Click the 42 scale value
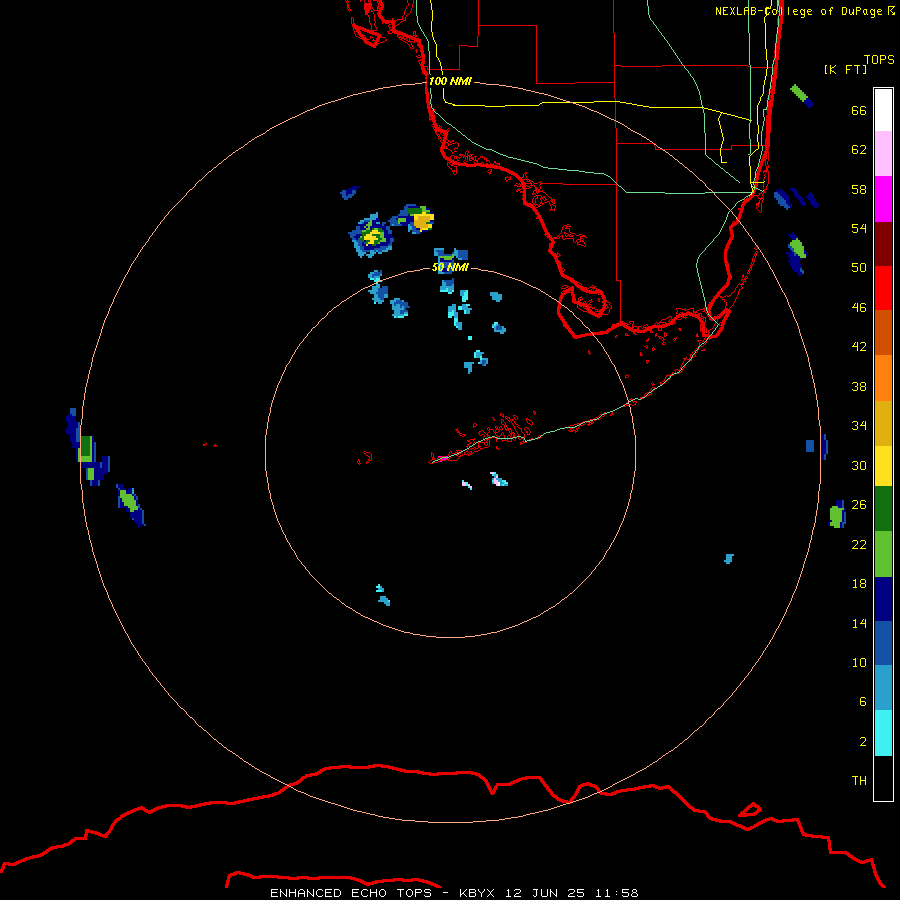This screenshot has width=900, height=900. click(859, 347)
